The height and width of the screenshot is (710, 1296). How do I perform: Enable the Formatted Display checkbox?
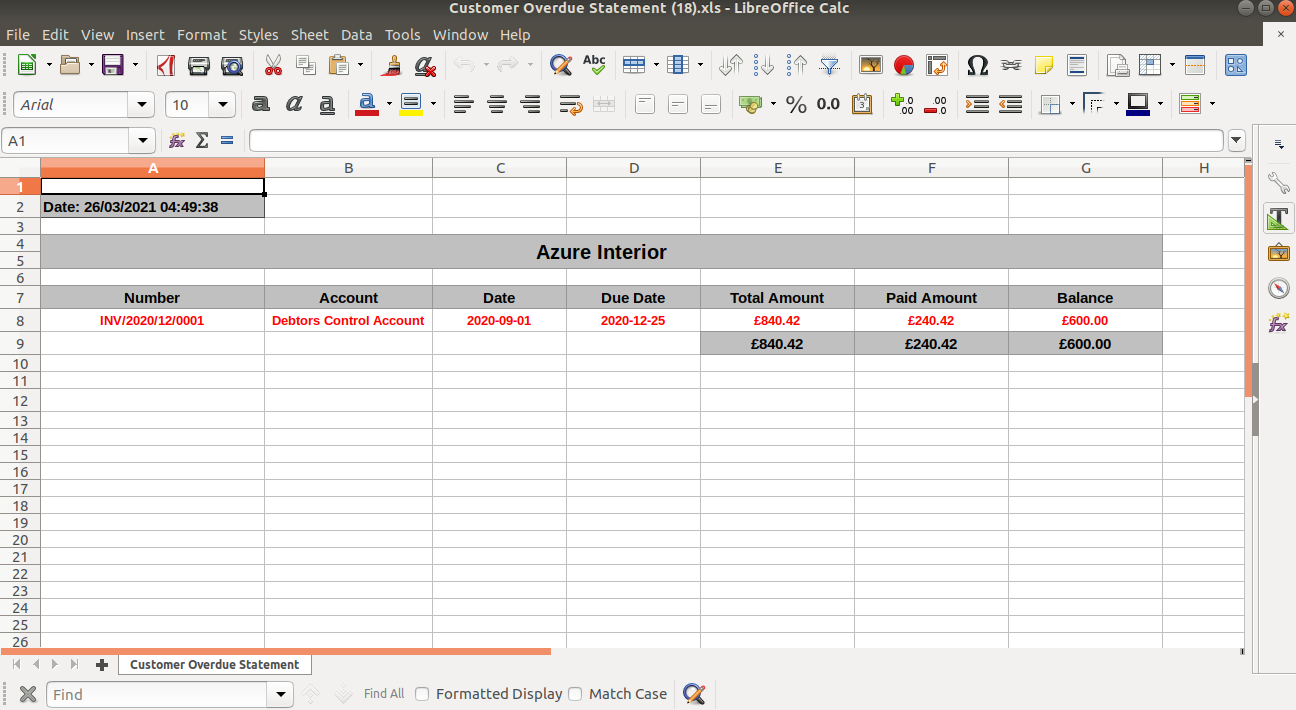[422, 694]
